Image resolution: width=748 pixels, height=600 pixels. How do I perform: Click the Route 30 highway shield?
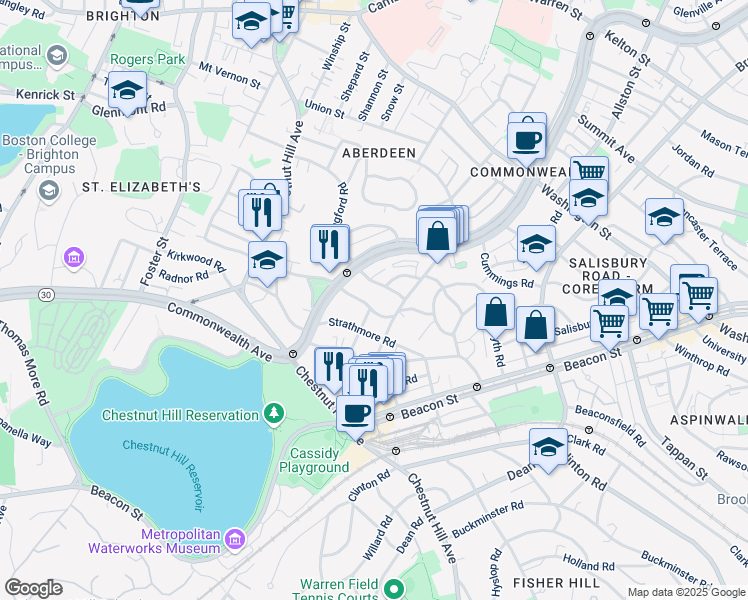coord(46,295)
